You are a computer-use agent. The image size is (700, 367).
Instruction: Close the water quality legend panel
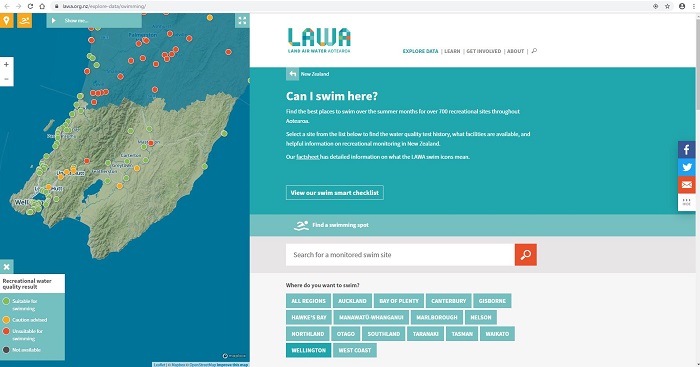(x=6, y=267)
